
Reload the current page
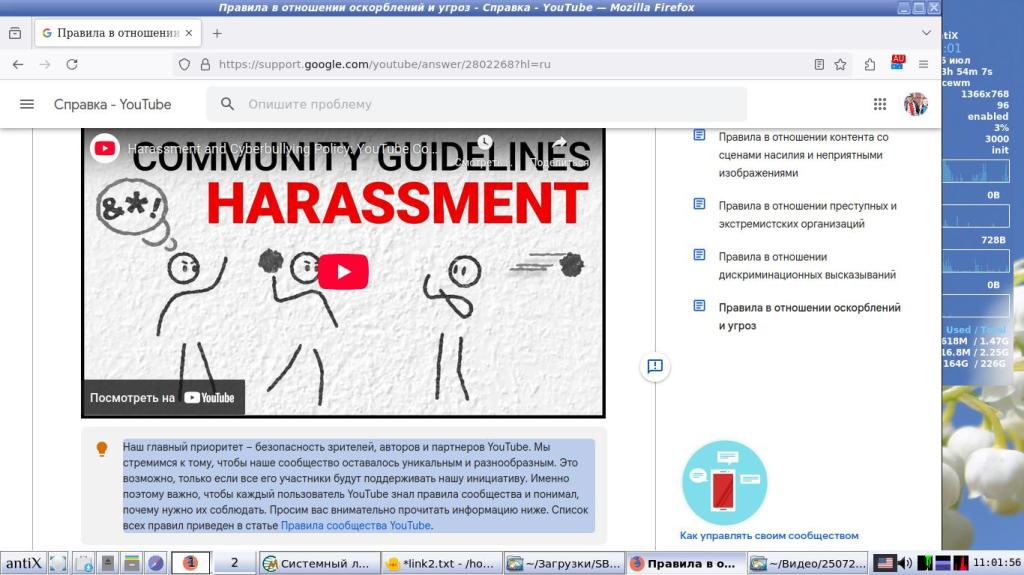click(x=72, y=64)
